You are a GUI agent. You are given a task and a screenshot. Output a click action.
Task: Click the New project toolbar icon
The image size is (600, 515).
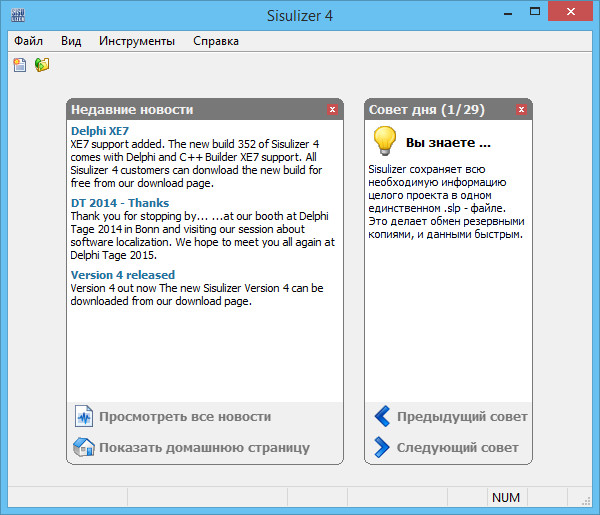[20, 65]
